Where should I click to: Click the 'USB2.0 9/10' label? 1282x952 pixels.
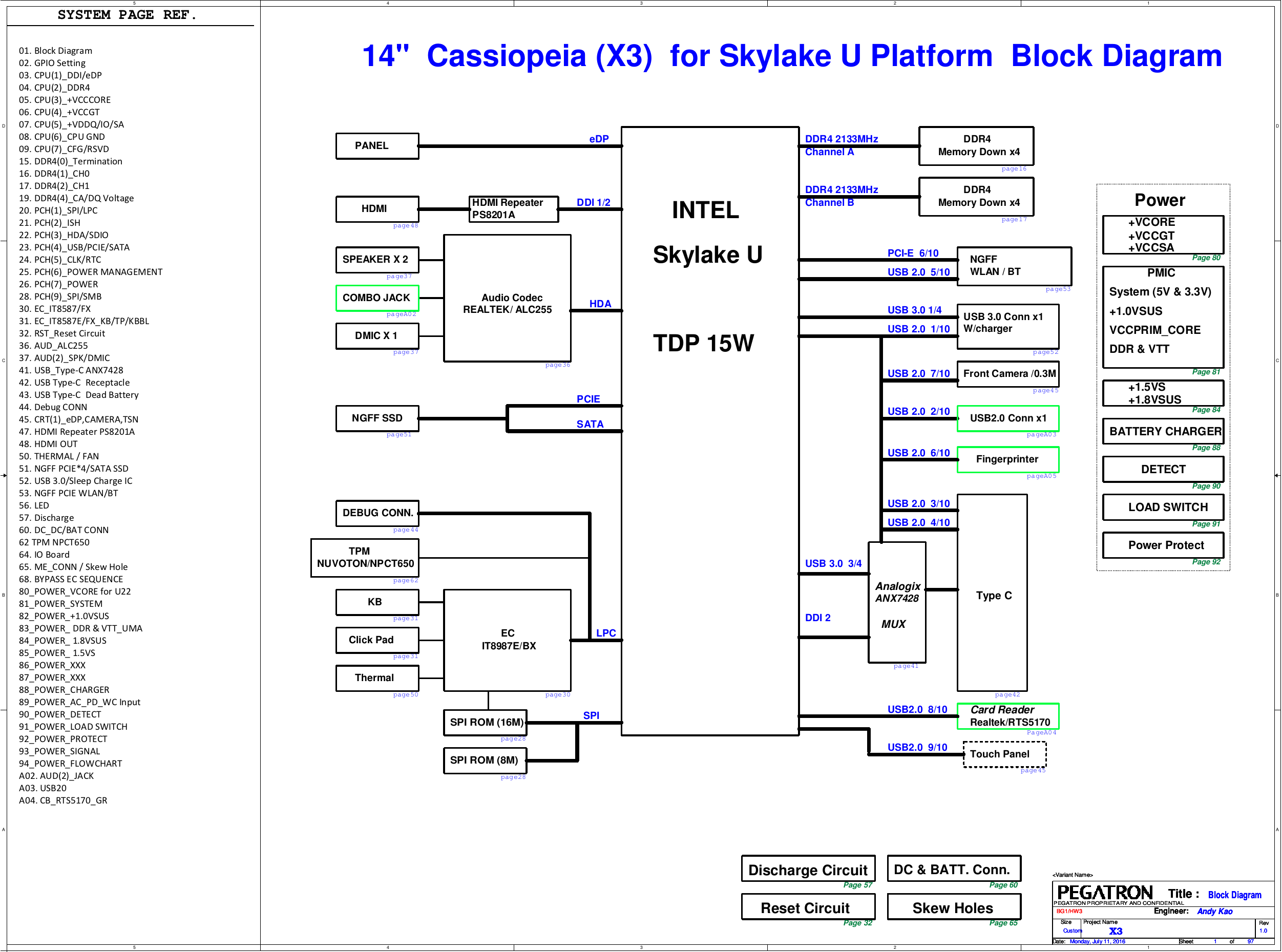click(917, 748)
